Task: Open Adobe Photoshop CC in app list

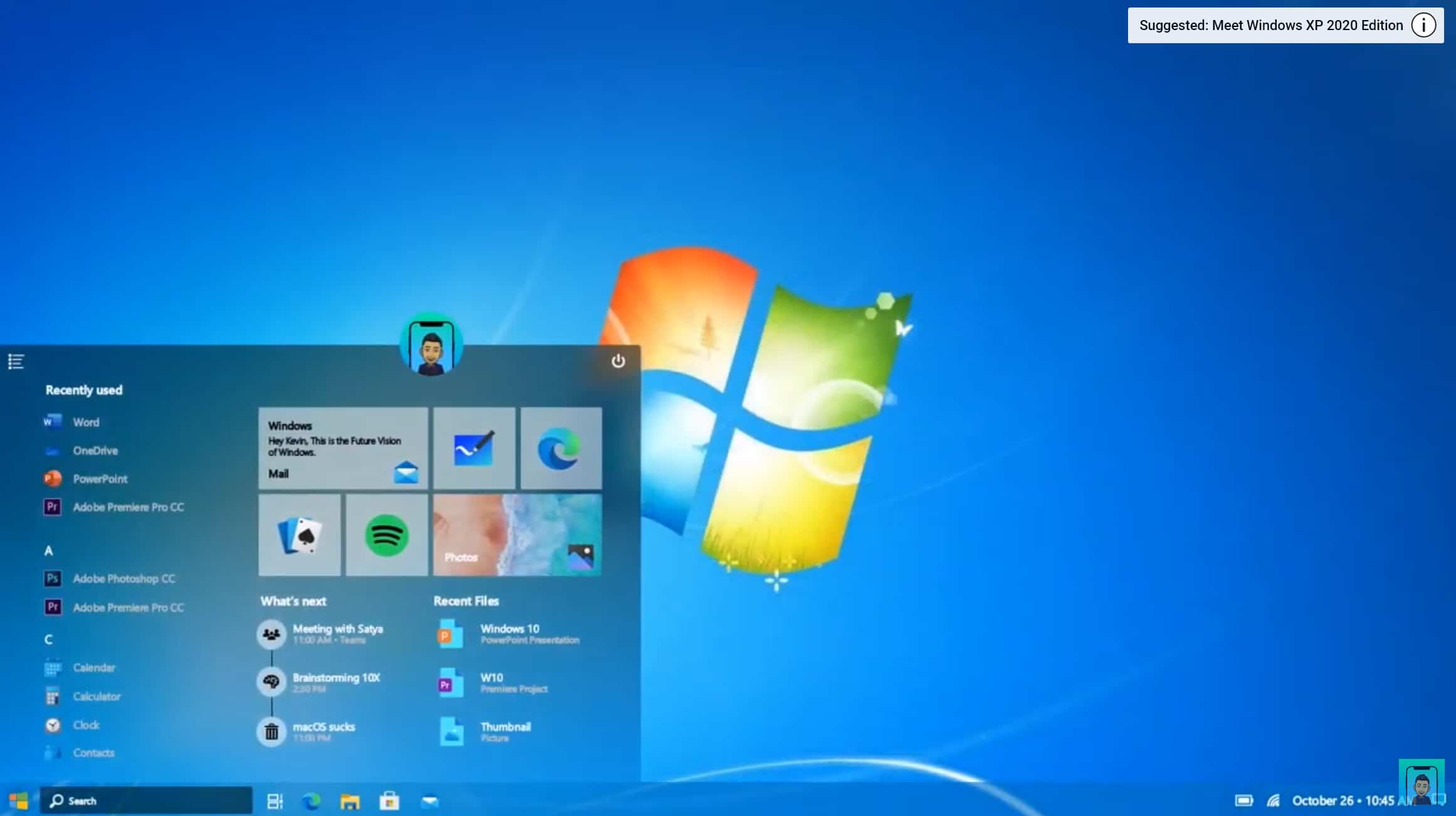Action: click(x=109, y=578)
